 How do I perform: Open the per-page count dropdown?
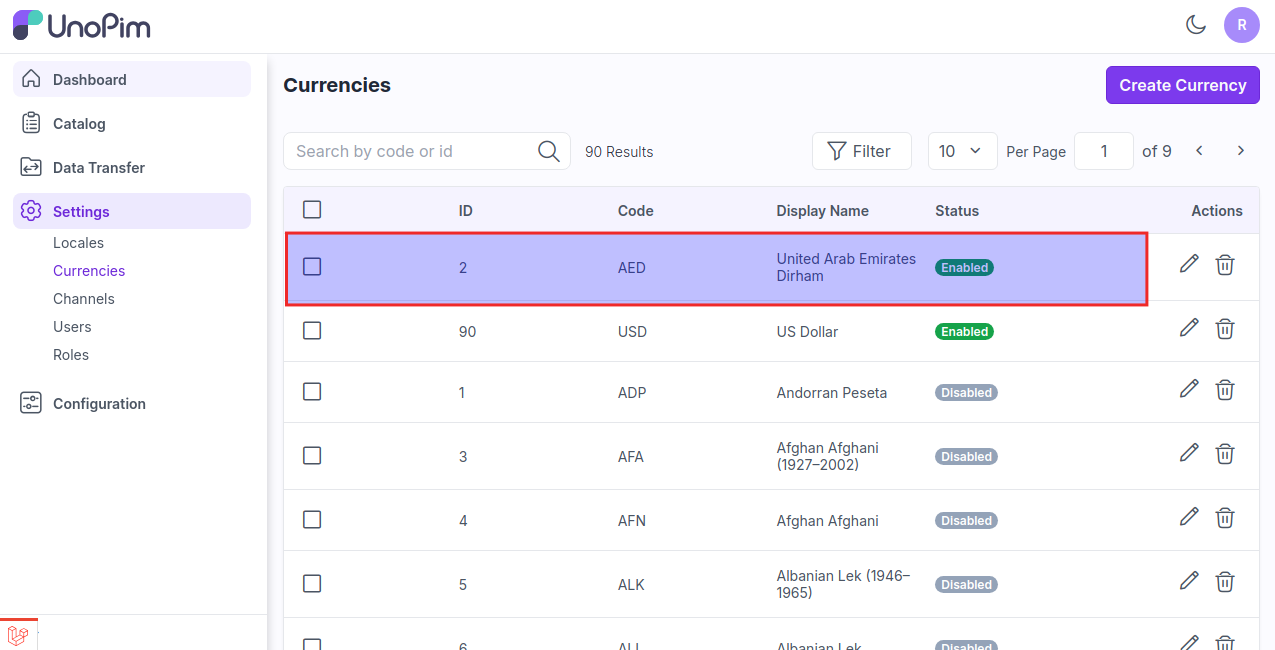(x=962, y=150)
